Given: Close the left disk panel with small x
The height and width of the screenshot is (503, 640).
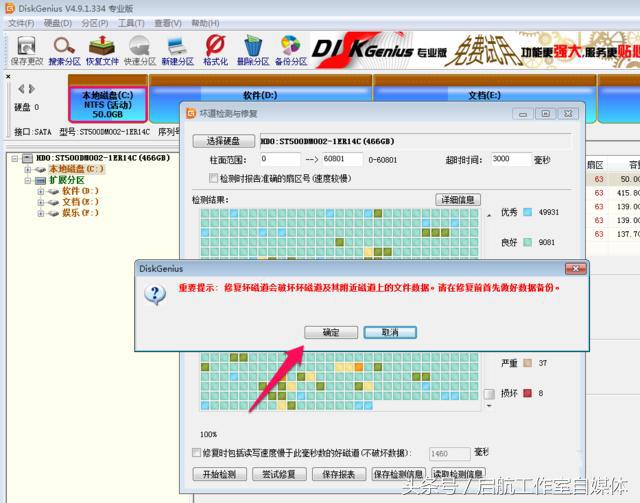Looking at the screenshot, I should click(8, 76).
